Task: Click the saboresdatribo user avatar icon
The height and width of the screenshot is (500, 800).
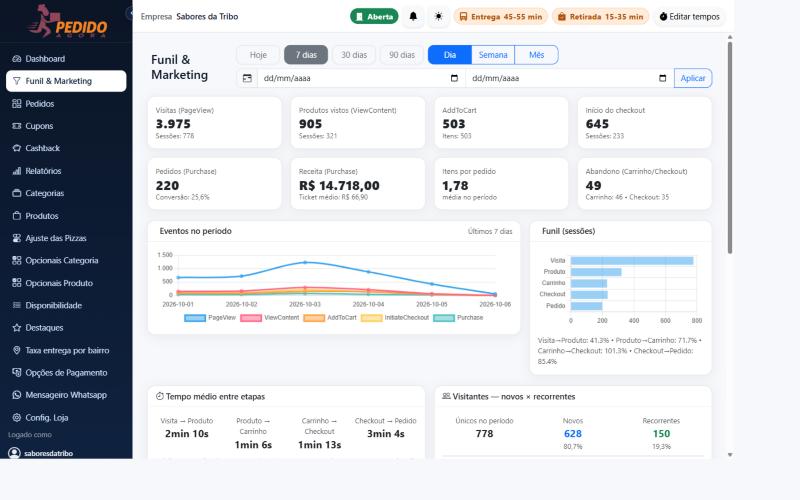Action: point(14,453)
